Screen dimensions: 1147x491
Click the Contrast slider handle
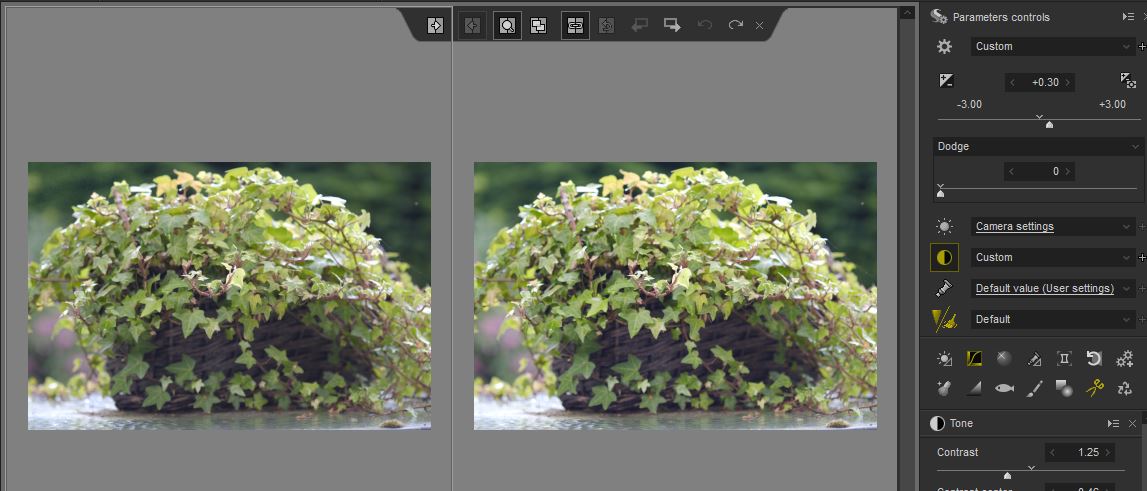point(1007,475)
